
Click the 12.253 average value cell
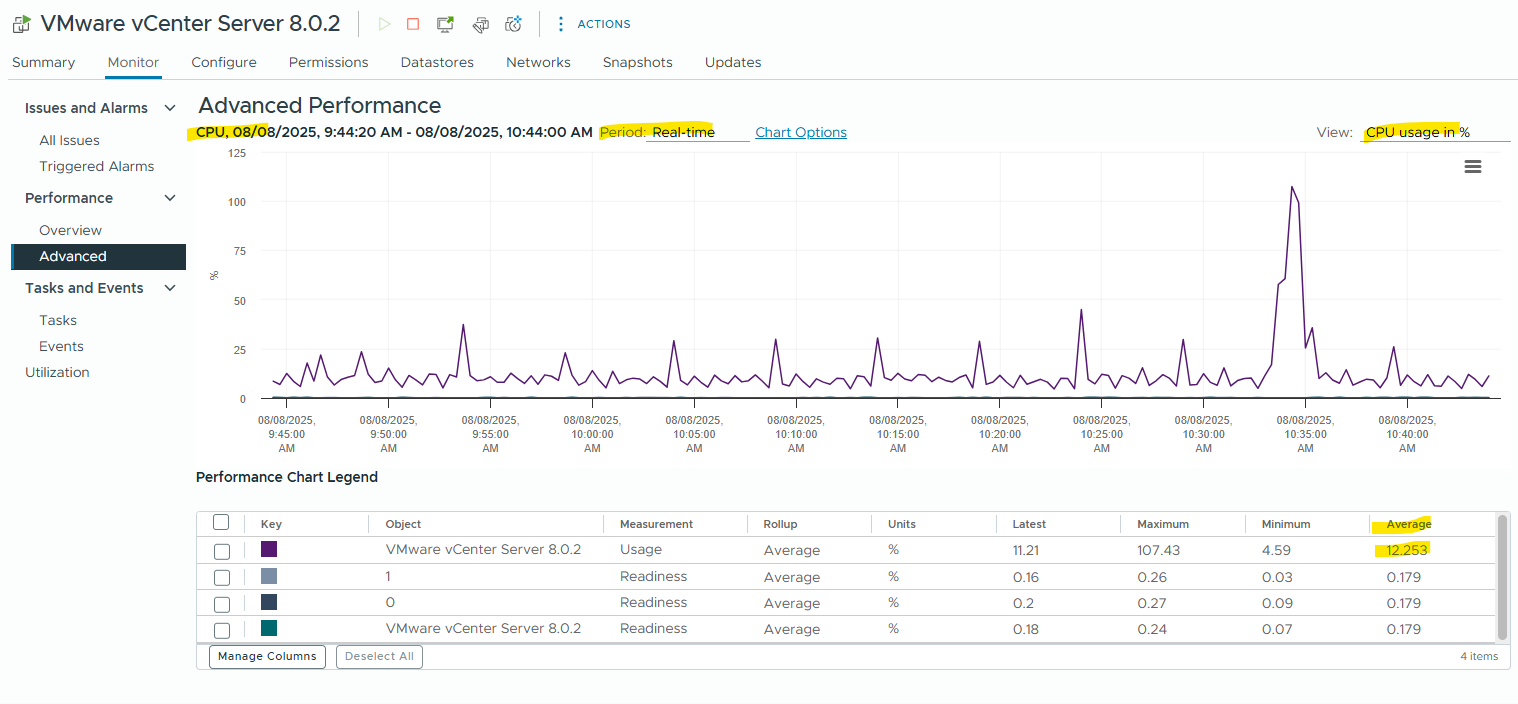(x=1407, y=550)
